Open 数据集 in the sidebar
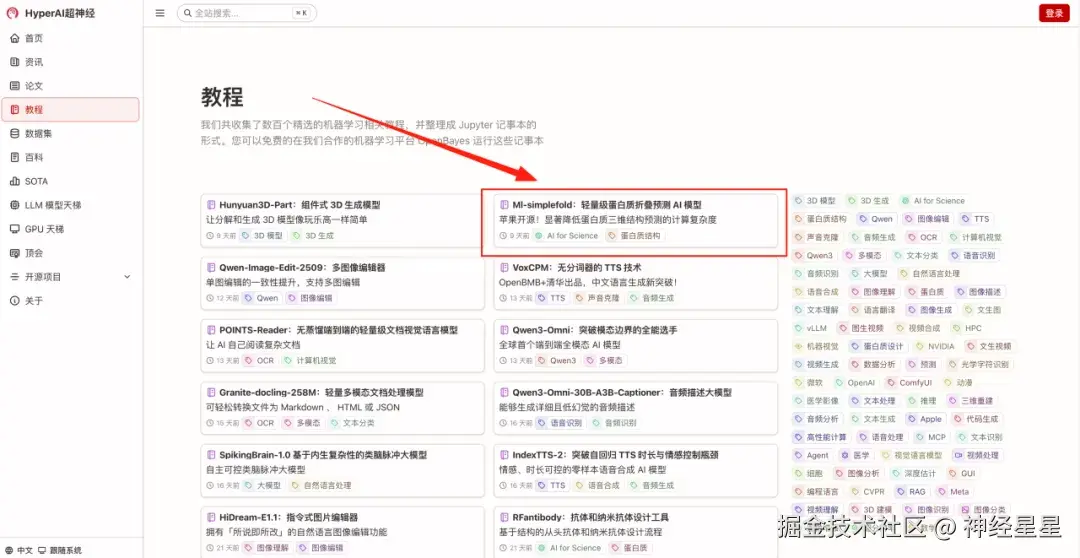The image size is (1080, 558). coord(70,134)
